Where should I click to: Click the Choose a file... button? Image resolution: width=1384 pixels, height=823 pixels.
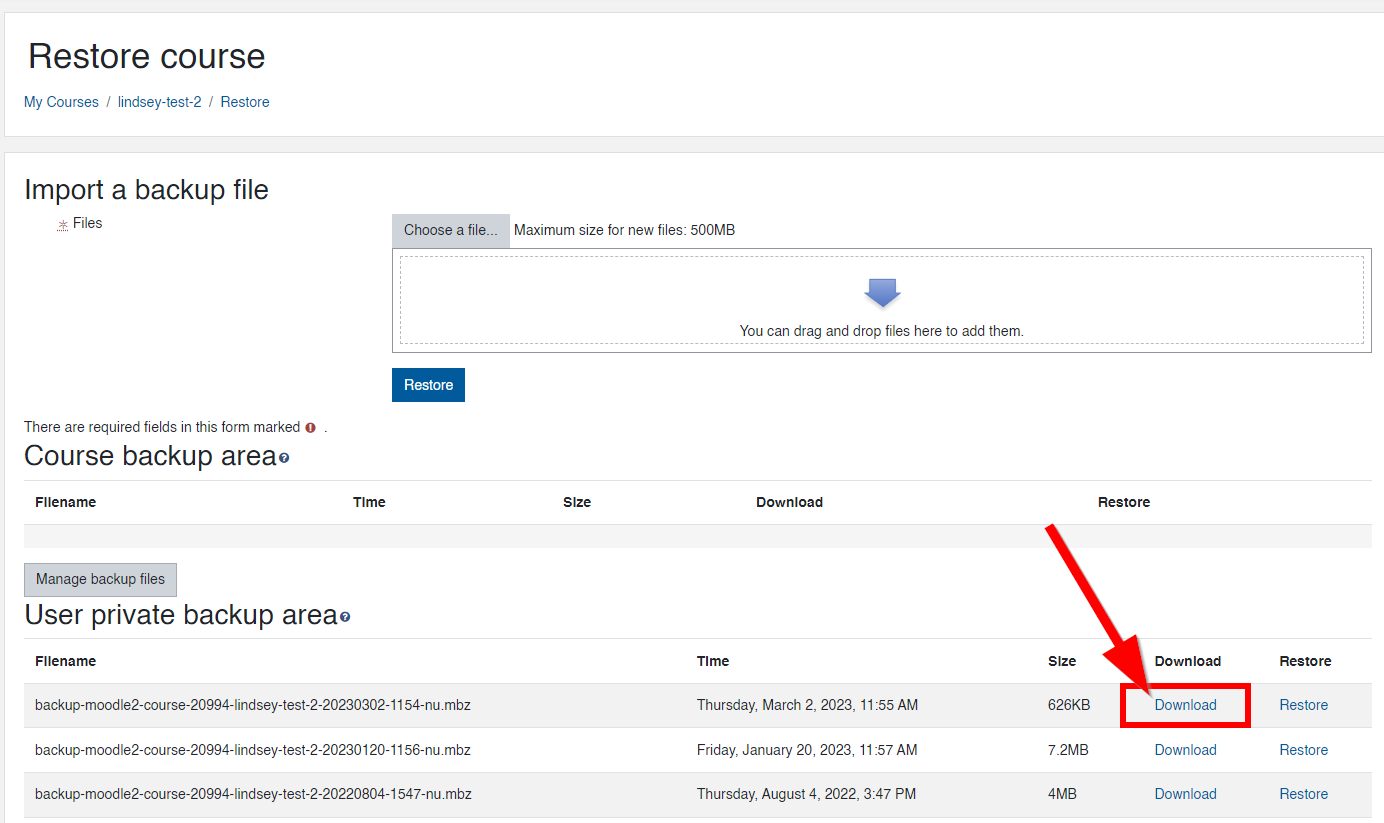pyautogui.click(x=451, y=230)
